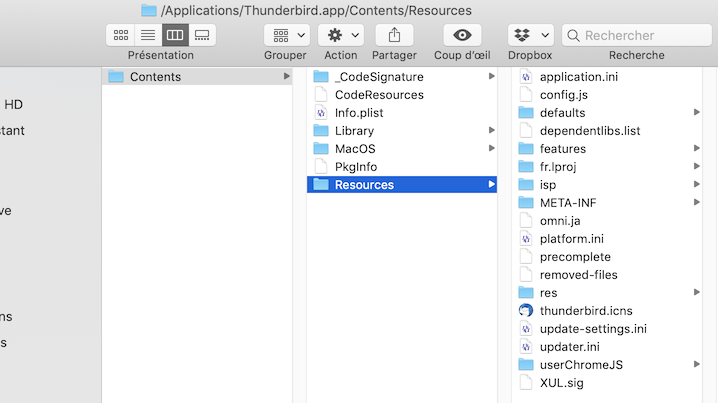Open the Grouper dropdown

coord(287,35)
